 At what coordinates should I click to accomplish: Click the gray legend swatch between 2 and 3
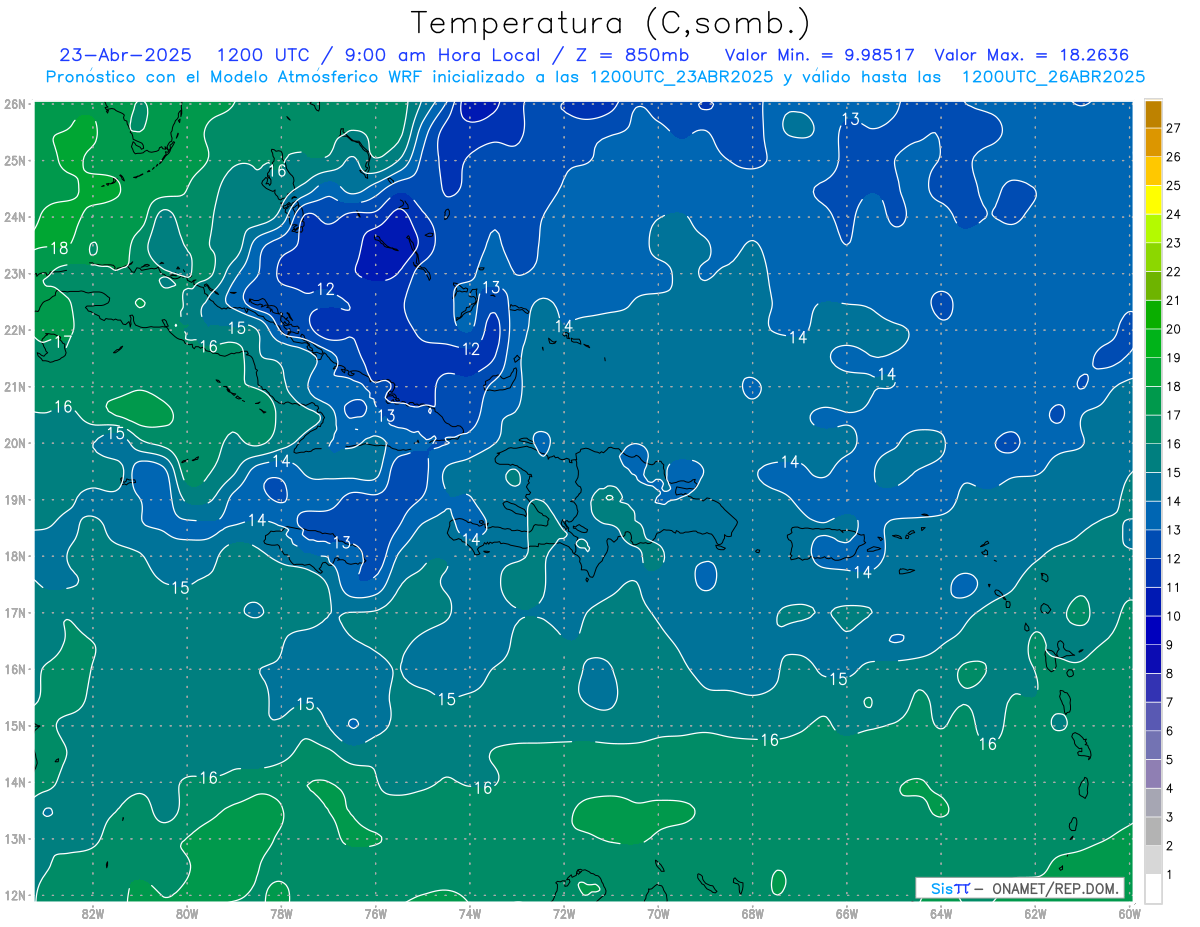pos(1154,832)
